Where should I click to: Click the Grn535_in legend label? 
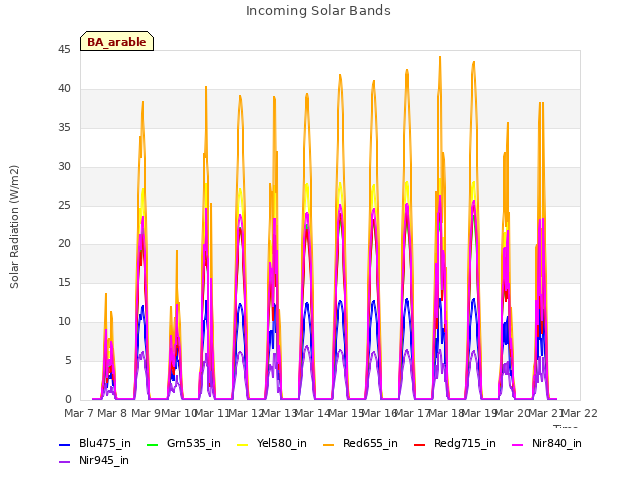[x=193, y=444]
